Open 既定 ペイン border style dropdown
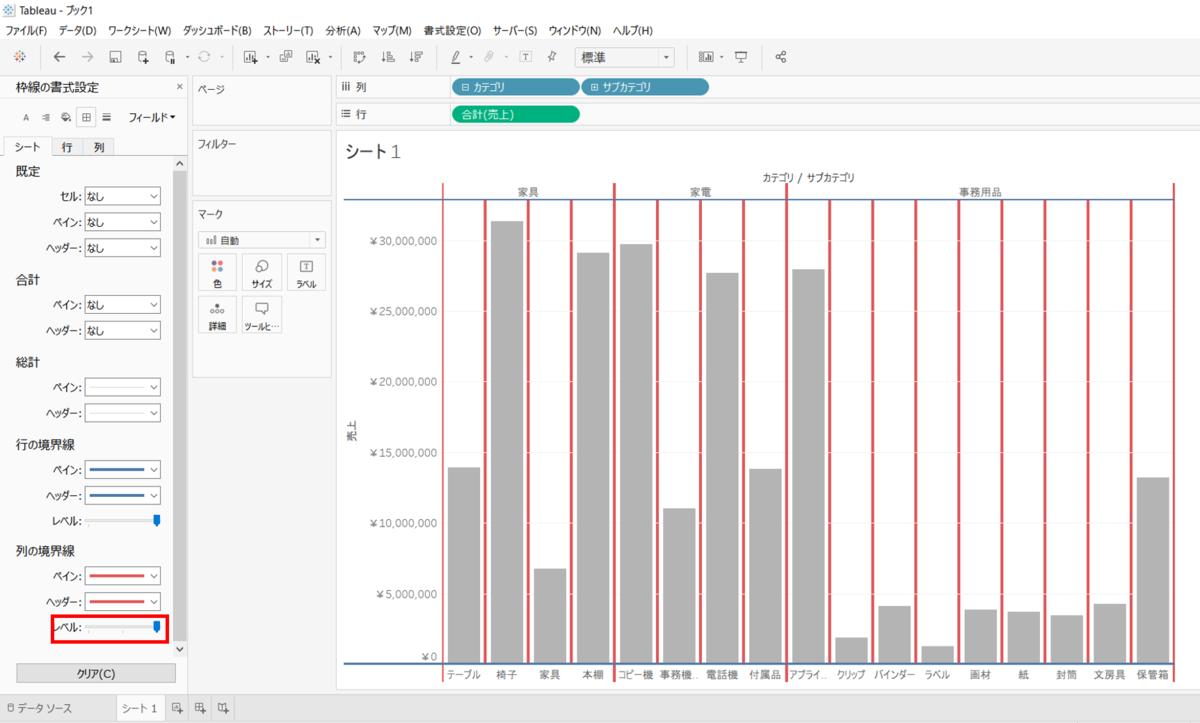 point(123,222)
